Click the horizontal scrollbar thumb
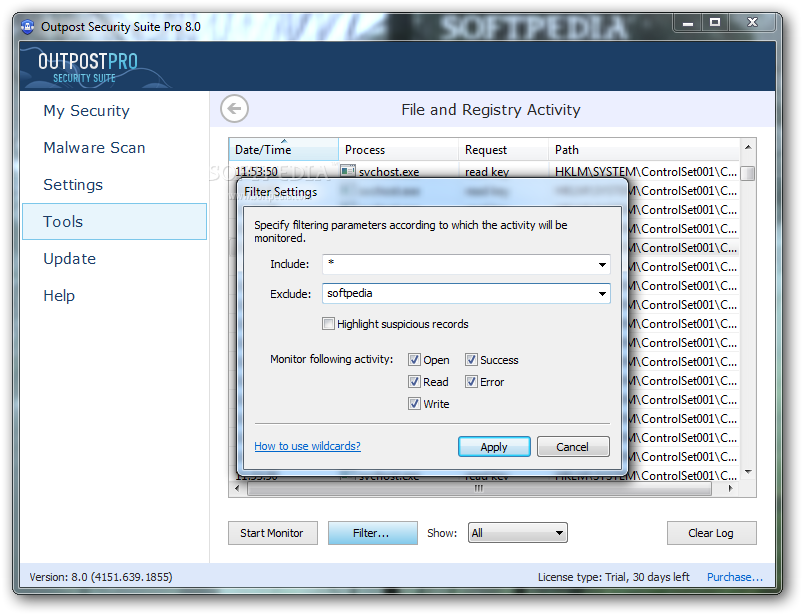803x615 pixels. pyautogui.click(x=479, y=489)
